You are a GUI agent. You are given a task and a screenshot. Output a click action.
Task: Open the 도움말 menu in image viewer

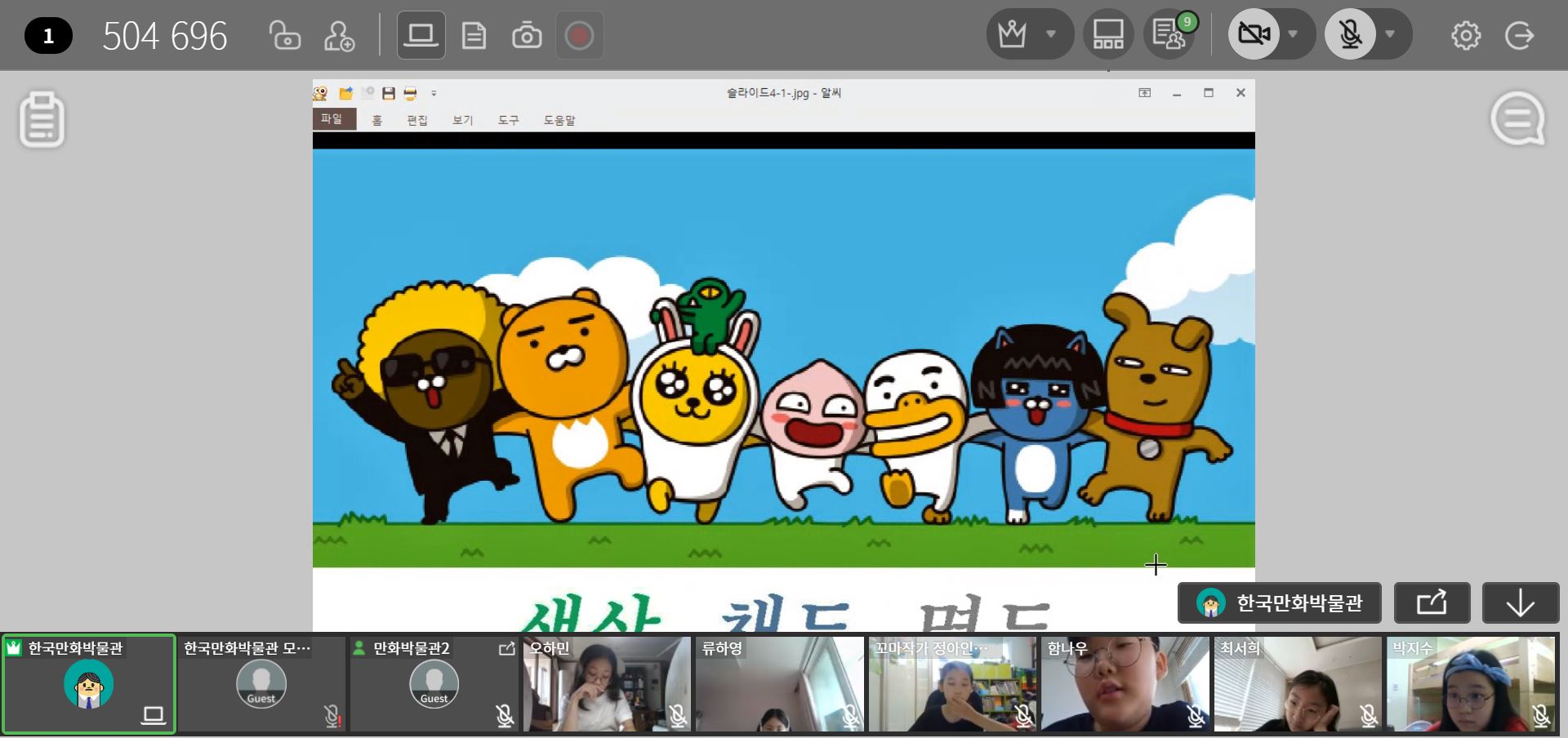[x=559, y=120]
